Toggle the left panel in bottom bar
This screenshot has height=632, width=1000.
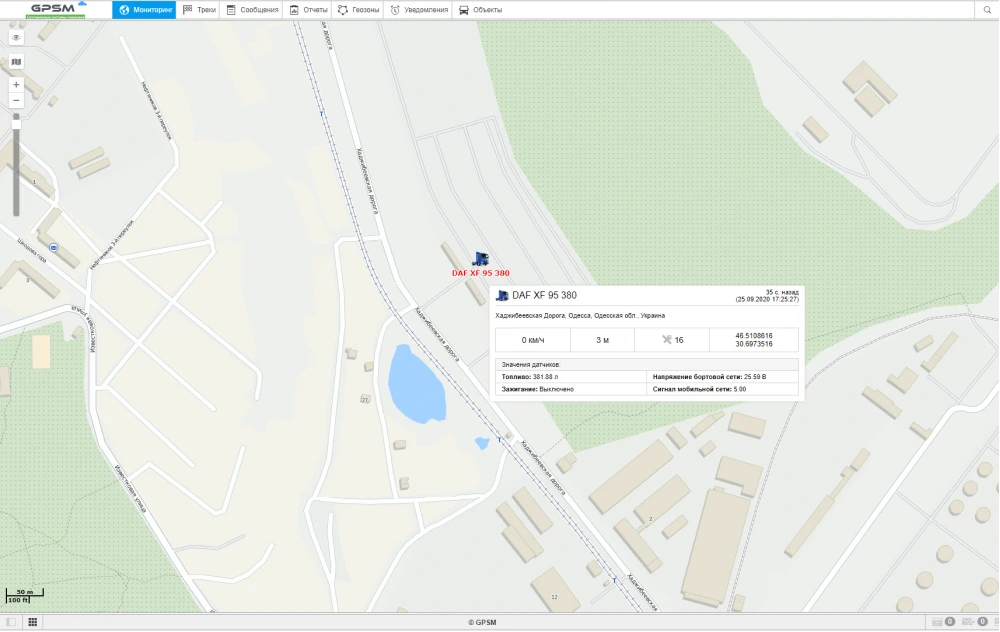(x=11, y=622)
